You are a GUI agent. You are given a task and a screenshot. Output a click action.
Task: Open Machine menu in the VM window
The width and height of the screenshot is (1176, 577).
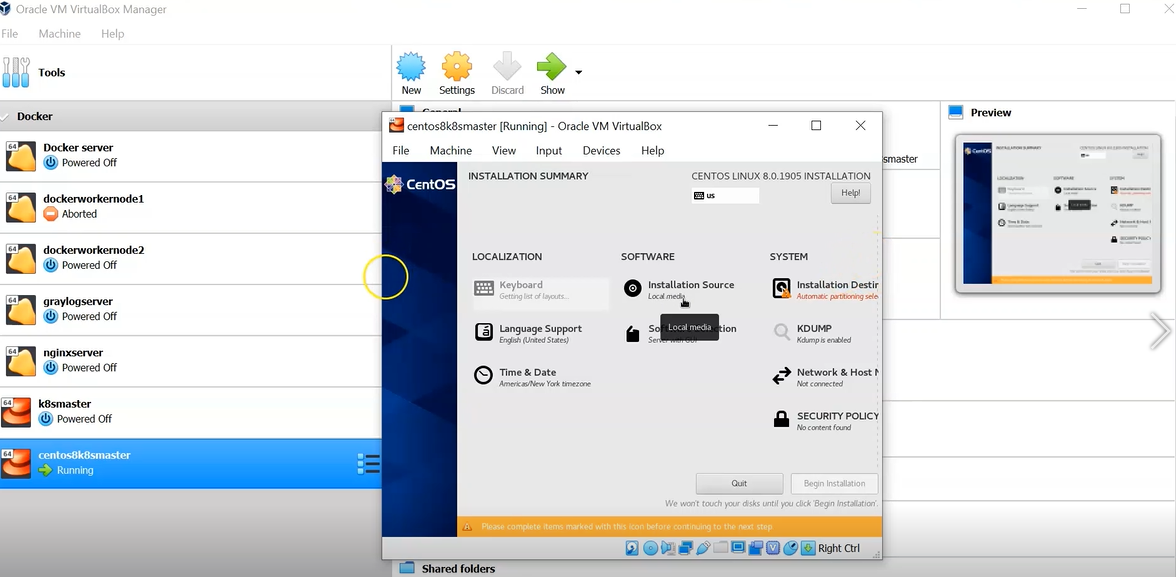[x=451, y=150]
